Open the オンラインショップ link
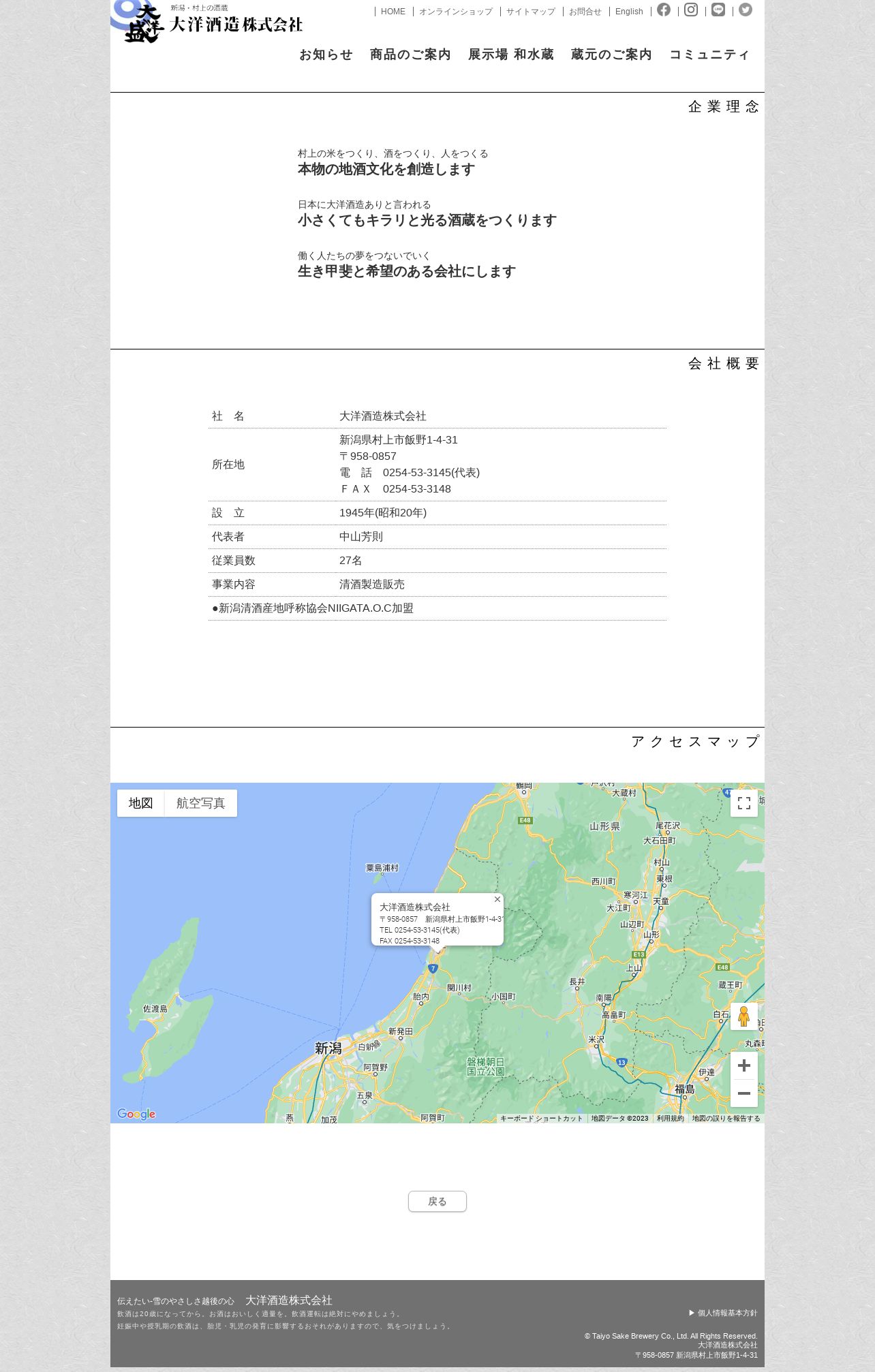Screen dimensions: 875x1372 tap(456, 12)
